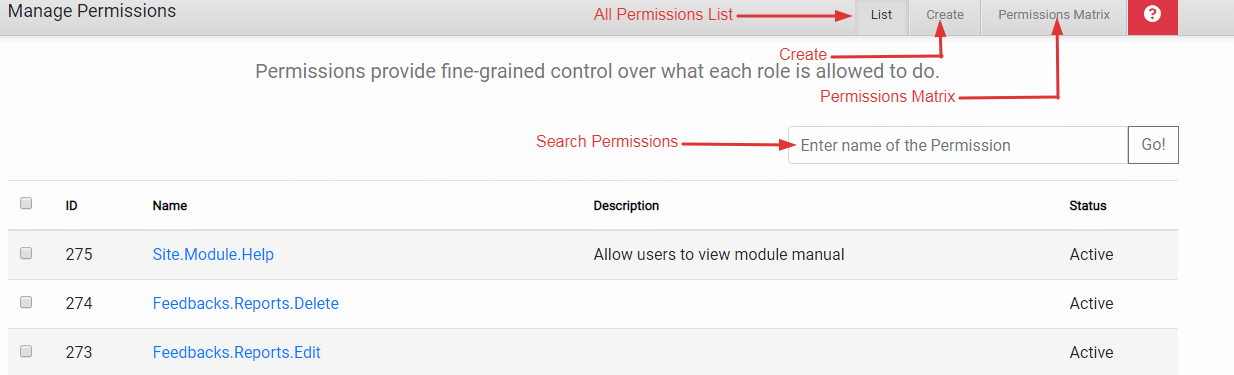1234x375 pixels.
Task: Click the ID column header
Action: tap(72, 206)
